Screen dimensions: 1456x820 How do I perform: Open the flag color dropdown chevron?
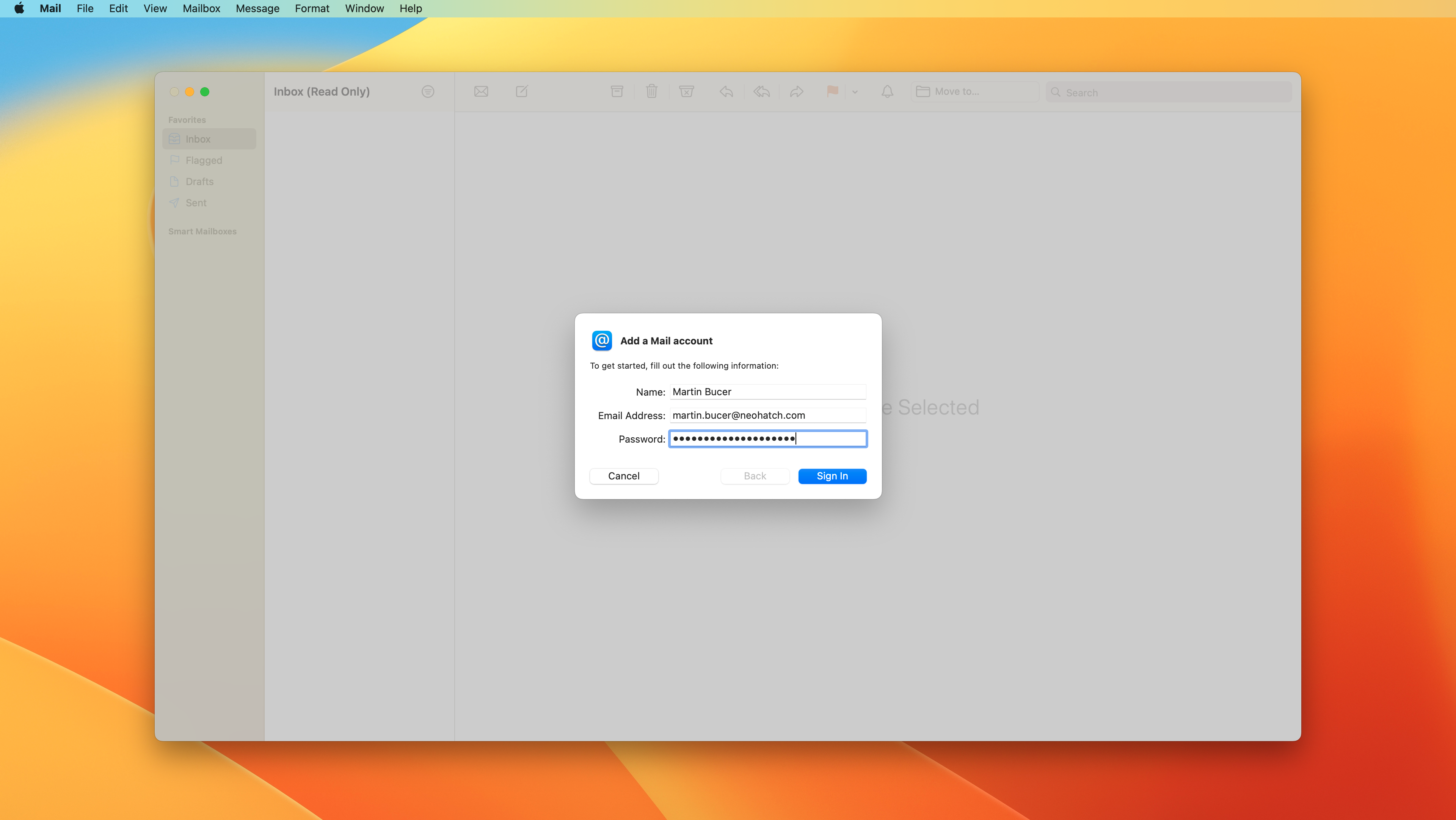855,92
